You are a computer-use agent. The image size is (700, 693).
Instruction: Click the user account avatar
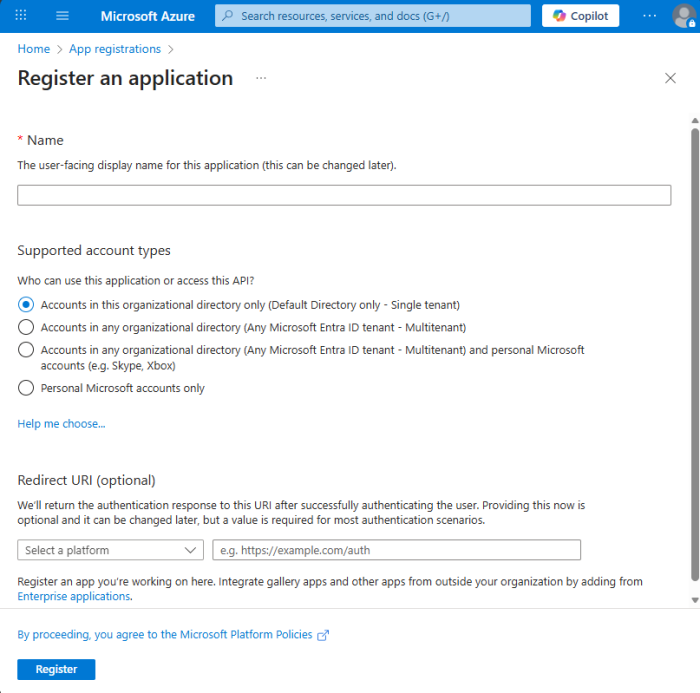[683, 16]
